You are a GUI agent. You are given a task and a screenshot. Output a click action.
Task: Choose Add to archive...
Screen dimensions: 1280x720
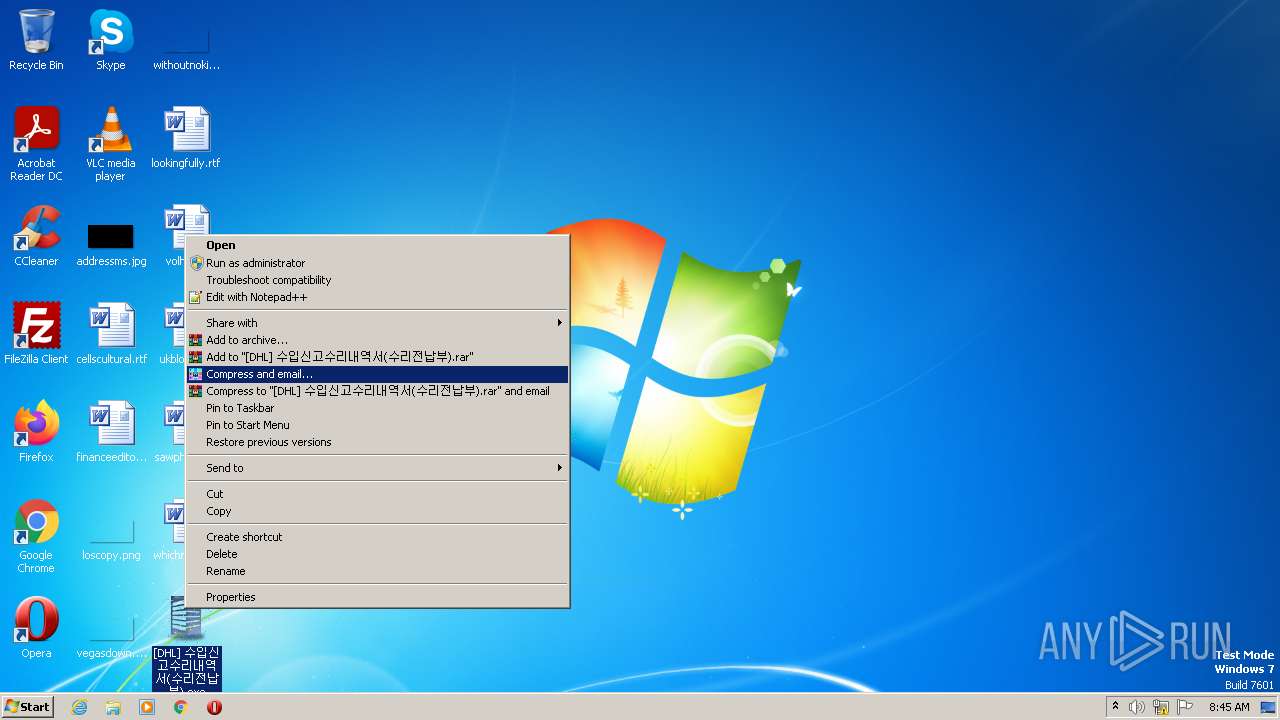pyautogui.click(x=378, y=340)
